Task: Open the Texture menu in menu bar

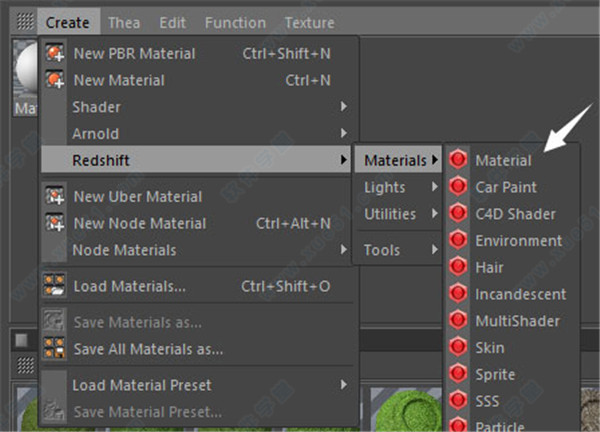Action: (x=309, y=22)
